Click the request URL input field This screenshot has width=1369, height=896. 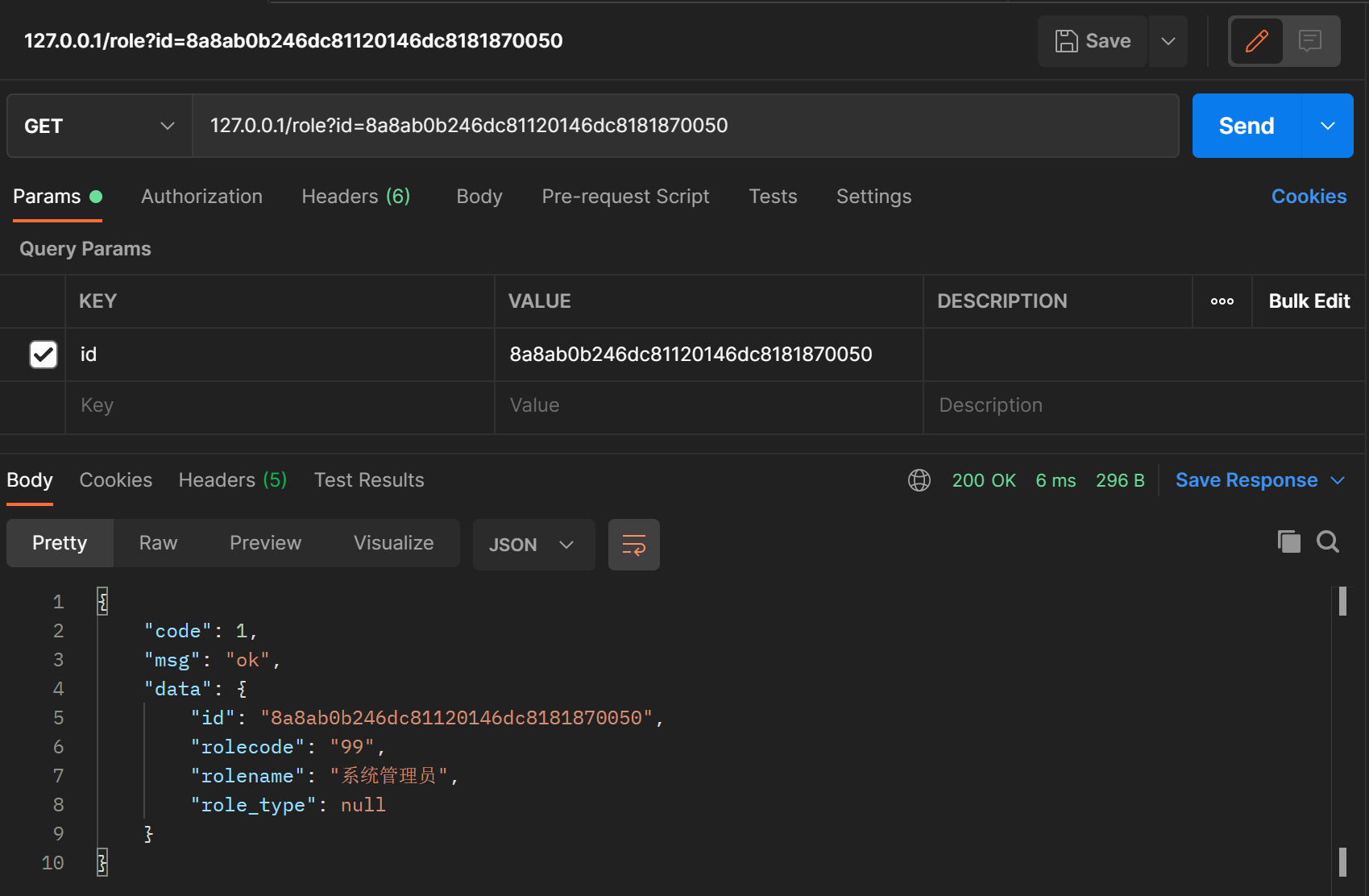[x=685, y=126]
